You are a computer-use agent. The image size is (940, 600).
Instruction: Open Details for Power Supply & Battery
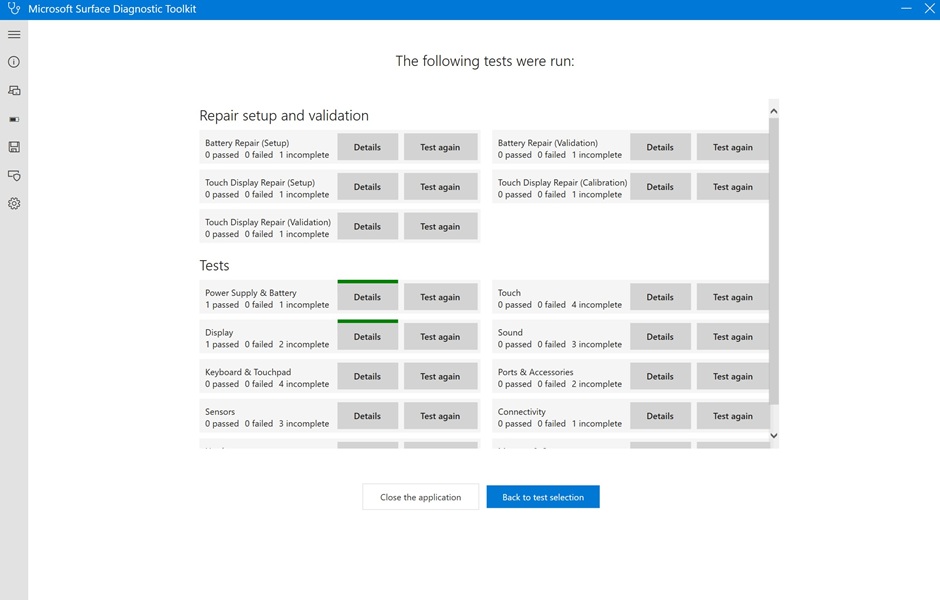[x=367, y=297]
